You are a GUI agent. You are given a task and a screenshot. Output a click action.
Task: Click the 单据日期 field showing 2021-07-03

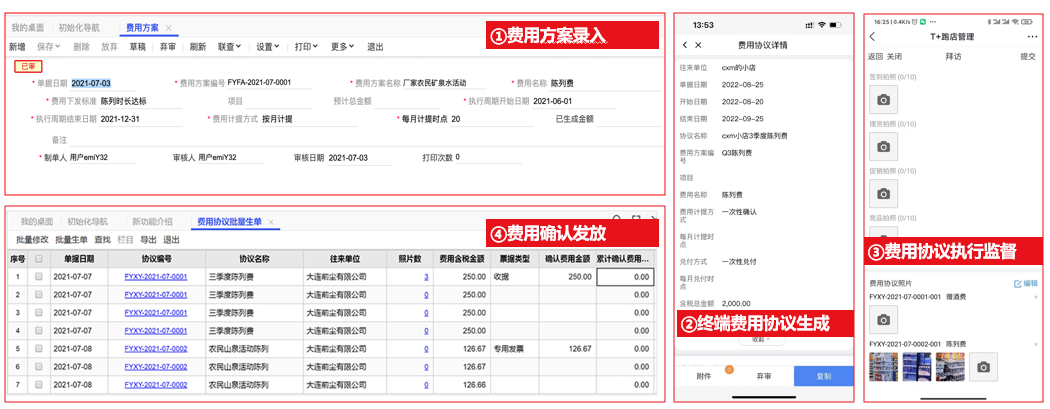[x=92, y=83]
